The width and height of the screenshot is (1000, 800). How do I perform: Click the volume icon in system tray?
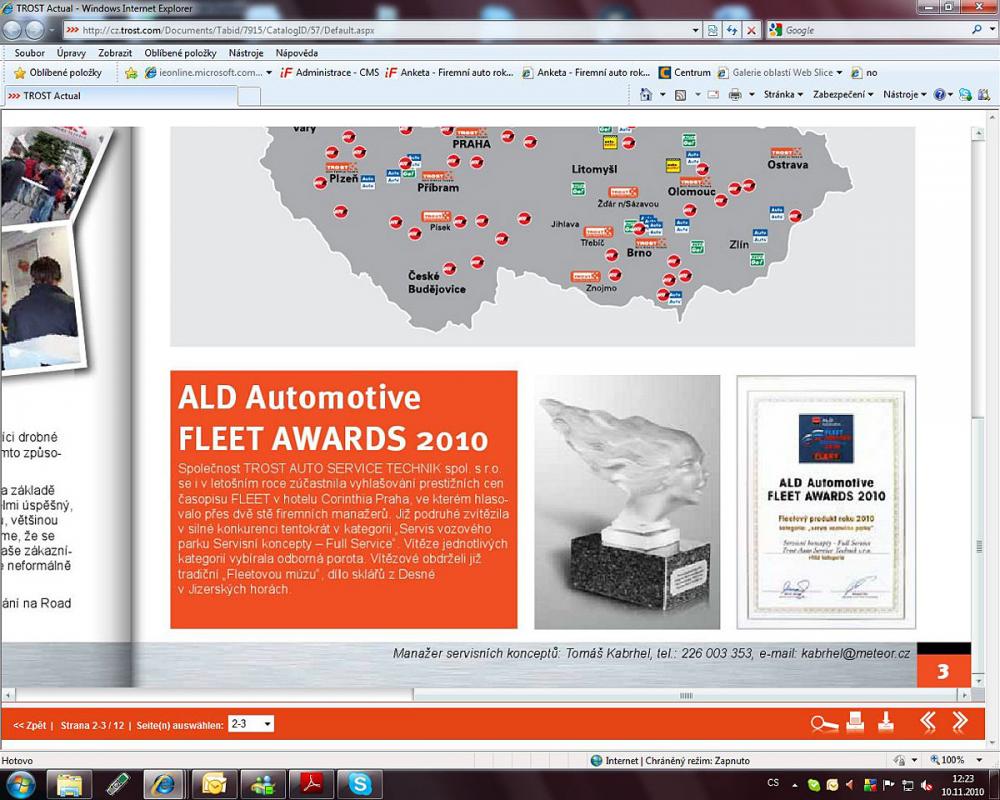927,785
